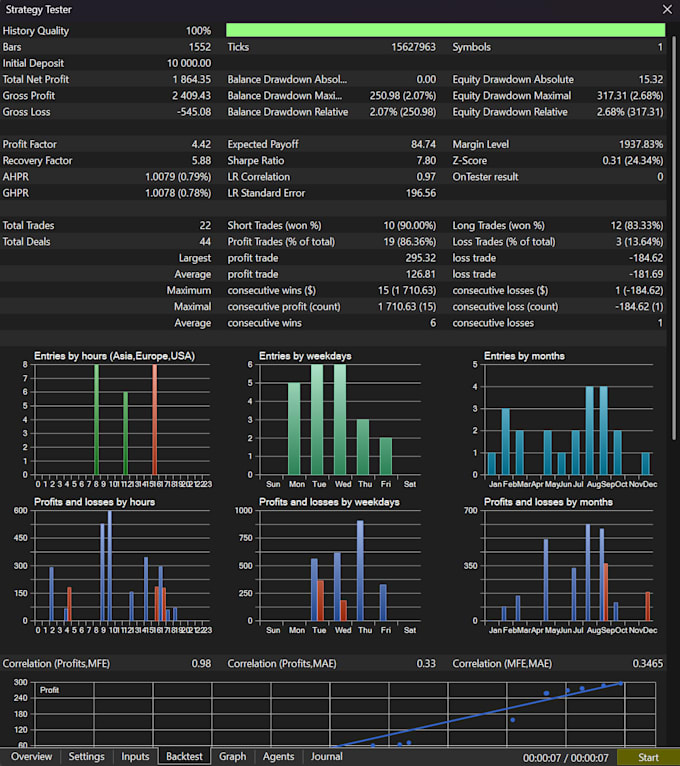
Task: Click the LR Correlation value 0.97
Action: 426,177
